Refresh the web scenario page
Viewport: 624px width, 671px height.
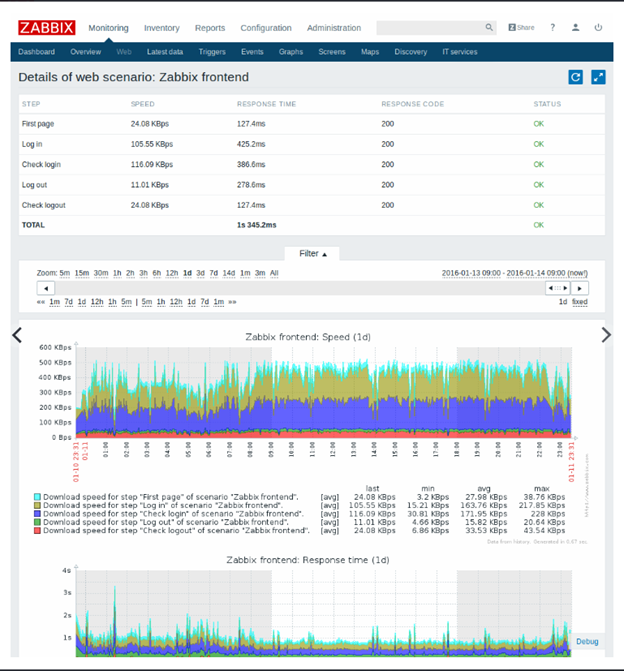(x=576, y=77)
